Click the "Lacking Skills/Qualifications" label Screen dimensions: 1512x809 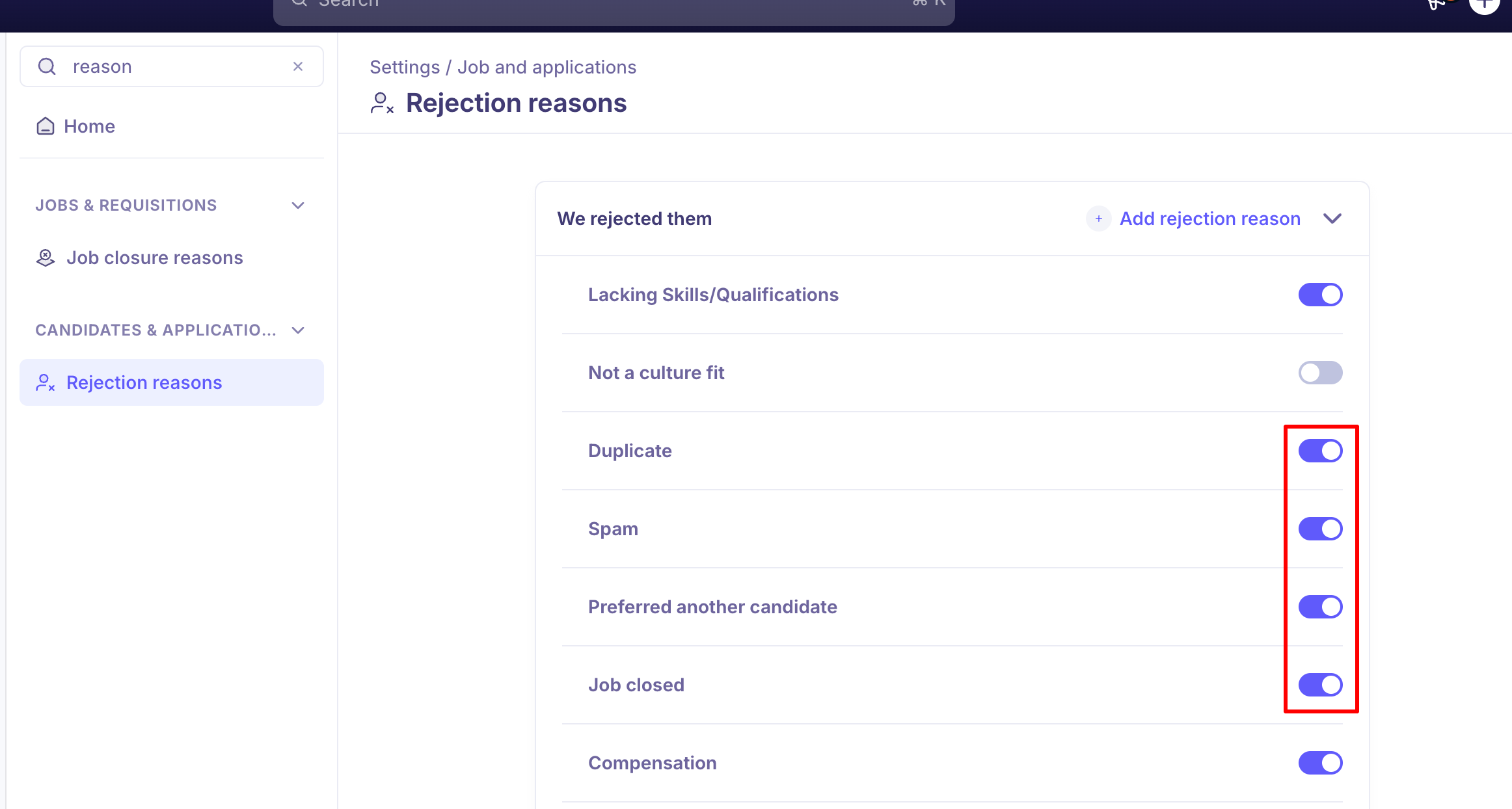[x=713, y=295]
